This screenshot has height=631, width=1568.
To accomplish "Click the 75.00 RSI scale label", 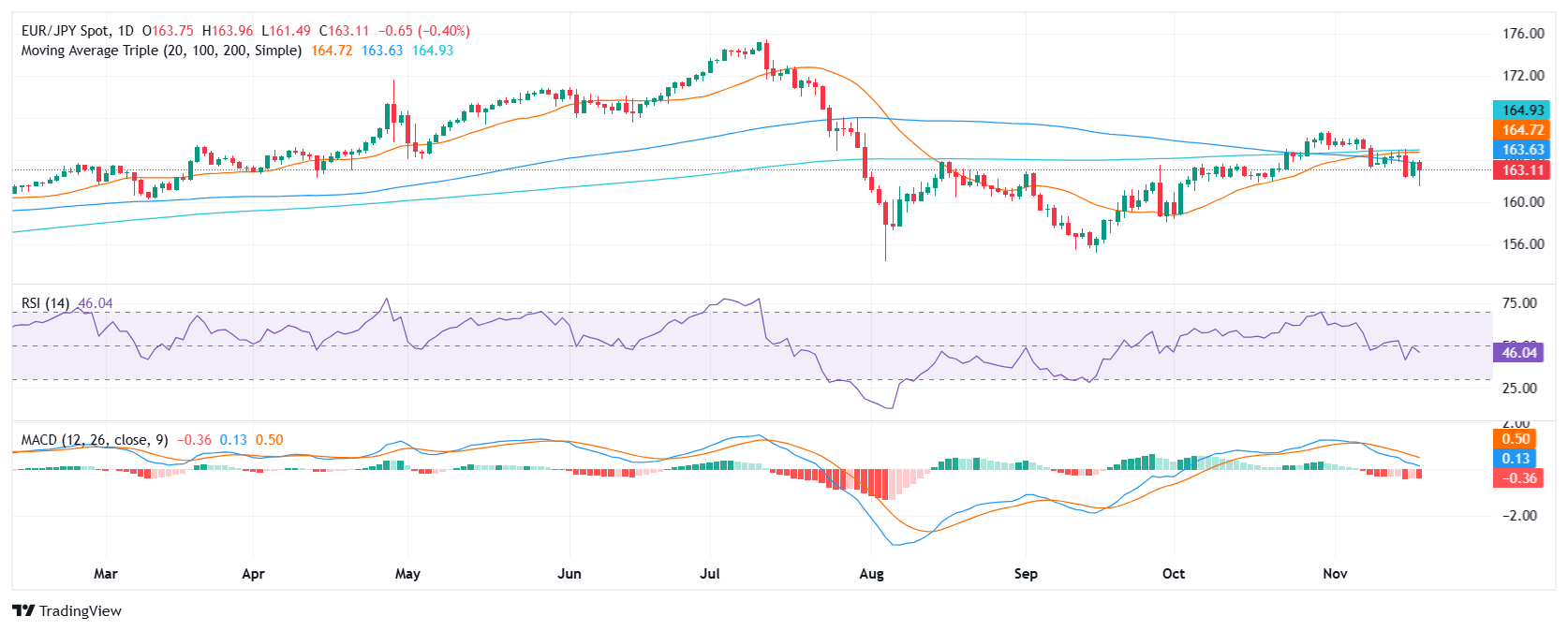I will 1519,303.
